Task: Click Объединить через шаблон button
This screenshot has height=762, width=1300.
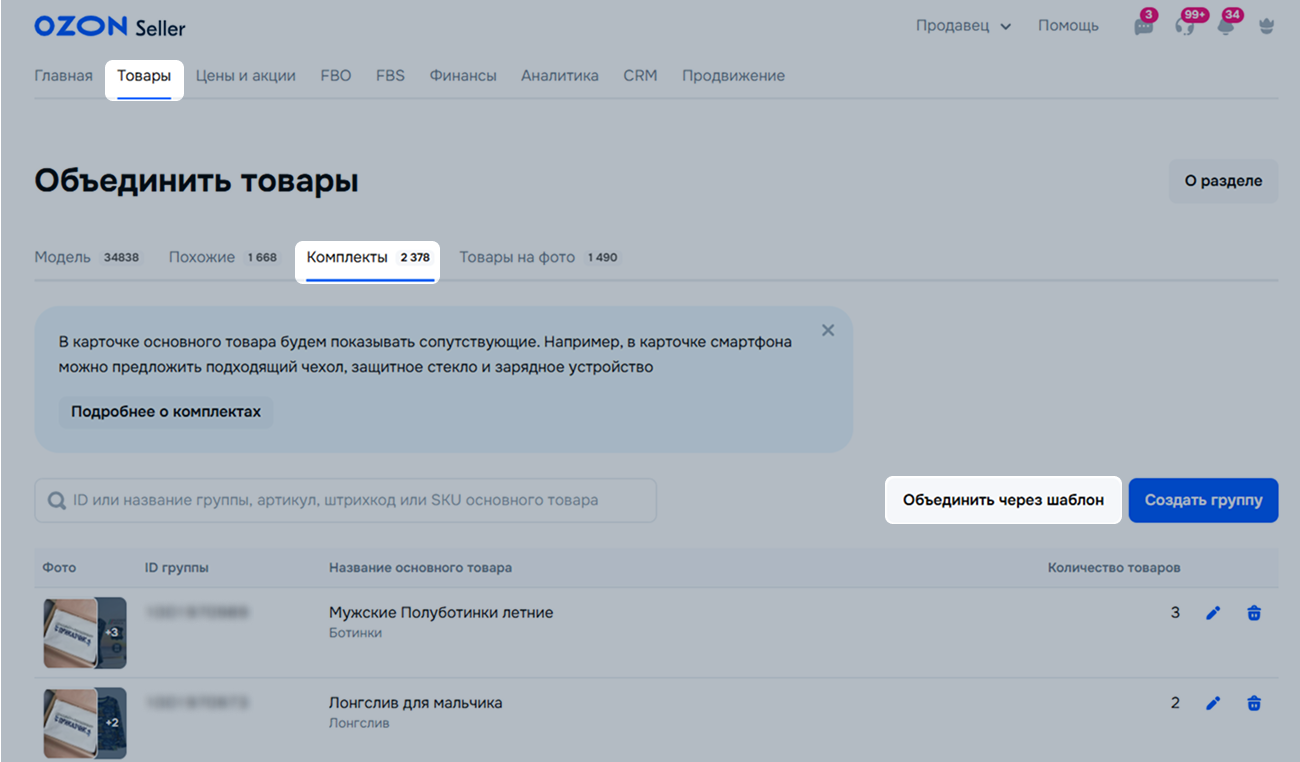Action: 1003,500
